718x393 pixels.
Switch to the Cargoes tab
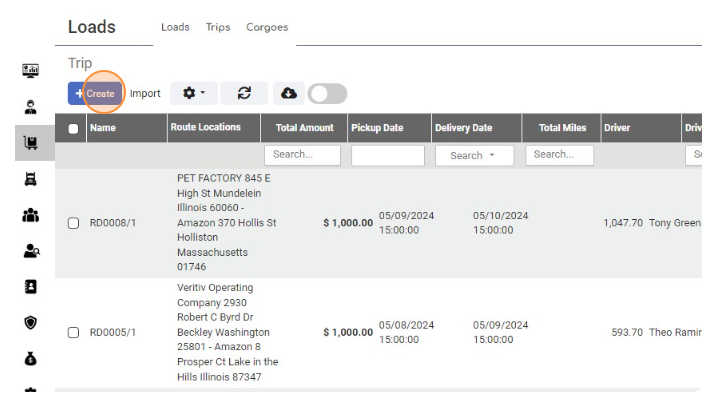coord(267,27)
